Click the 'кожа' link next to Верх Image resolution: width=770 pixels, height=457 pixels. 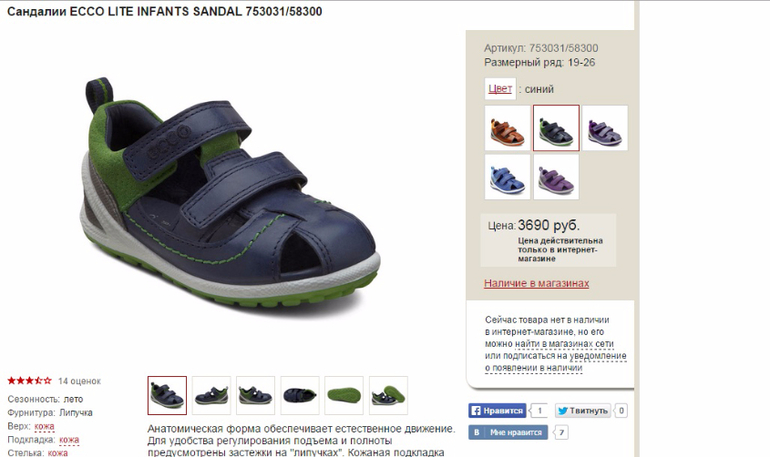point(44,426)
